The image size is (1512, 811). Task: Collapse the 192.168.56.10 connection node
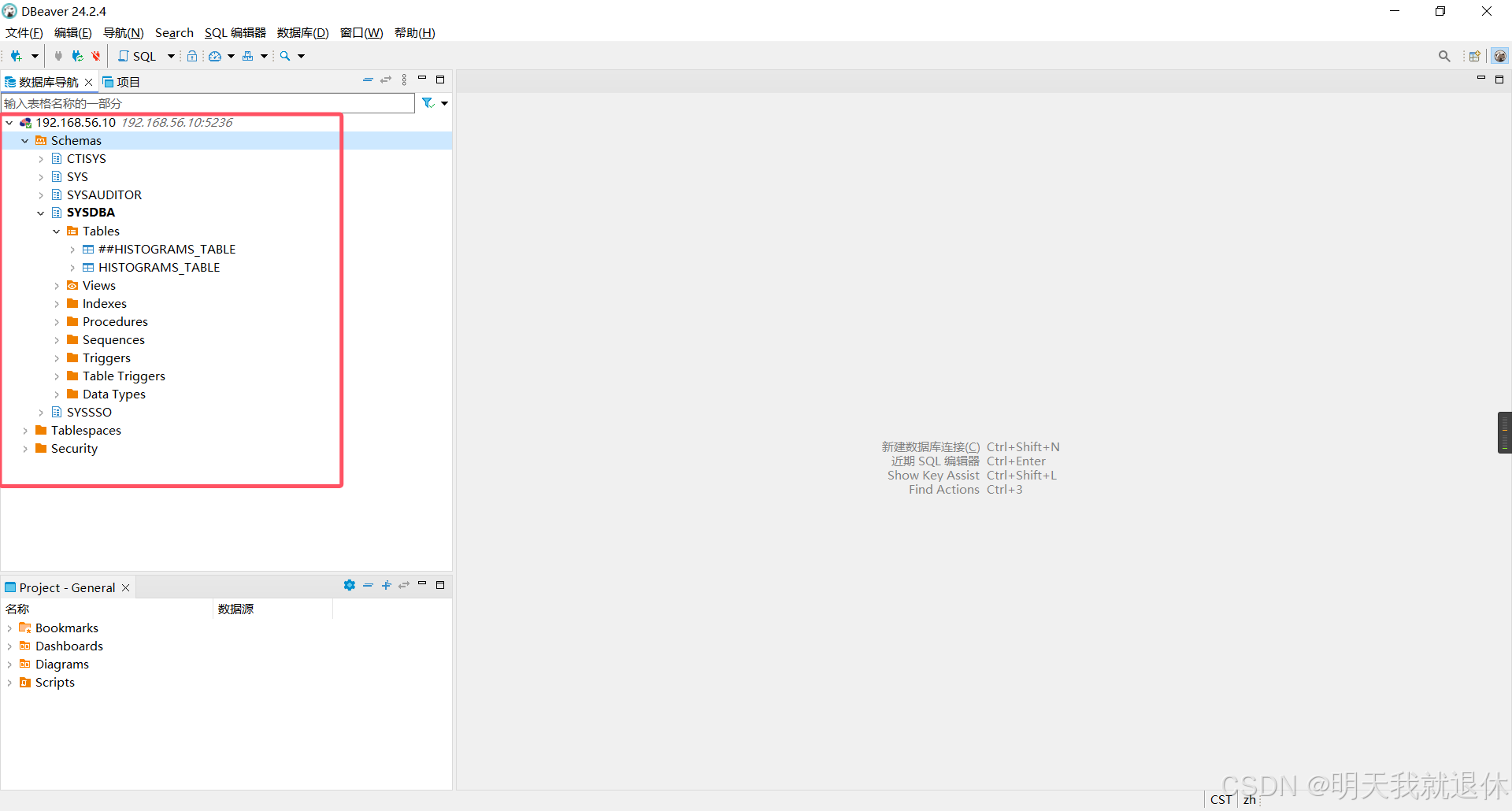[9, 123]
